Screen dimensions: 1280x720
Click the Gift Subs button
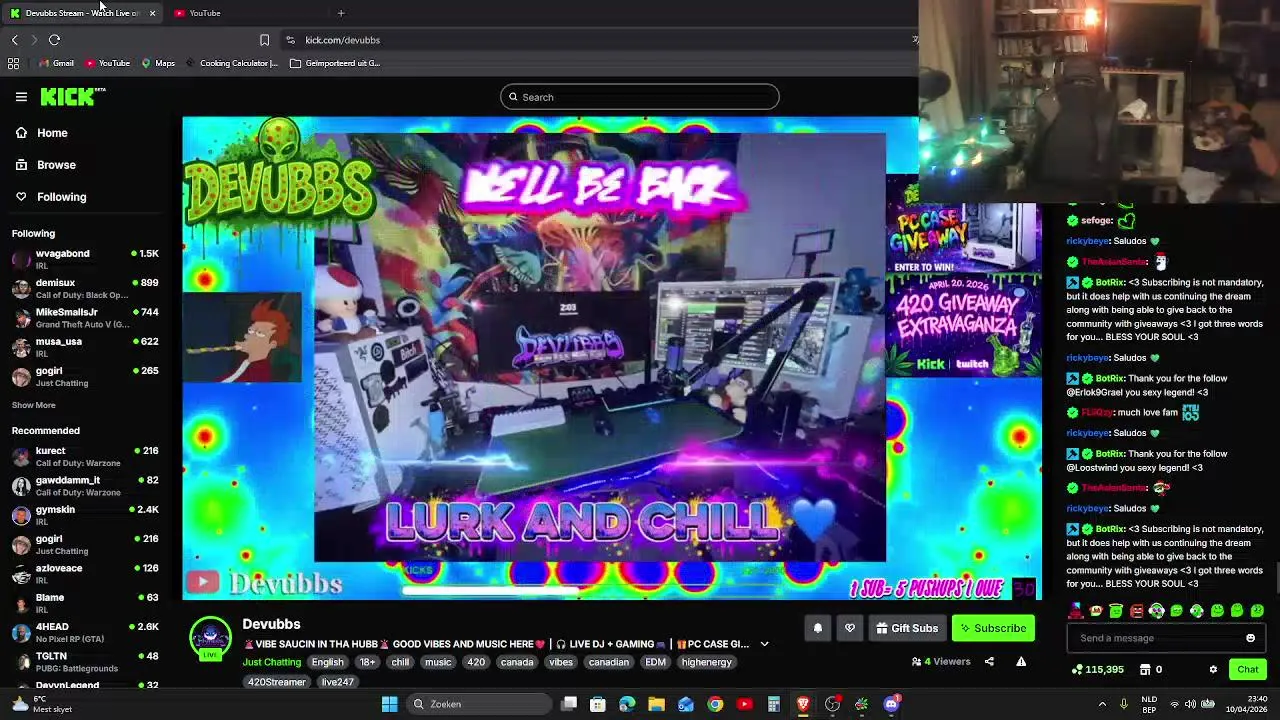pos(907,628)
